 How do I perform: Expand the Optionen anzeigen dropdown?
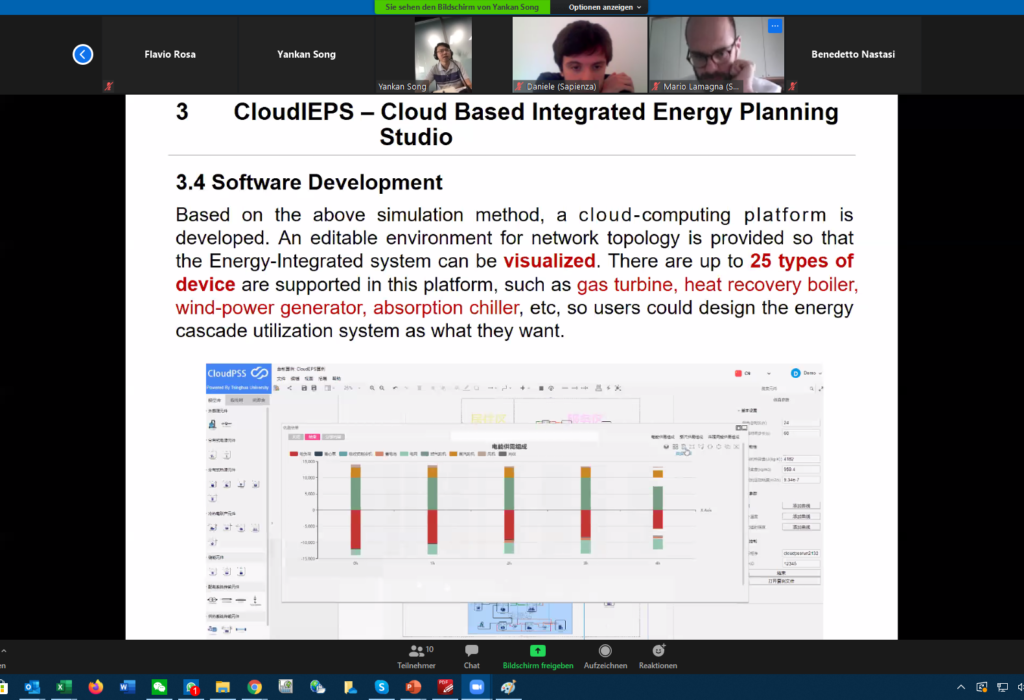[605, 7]
